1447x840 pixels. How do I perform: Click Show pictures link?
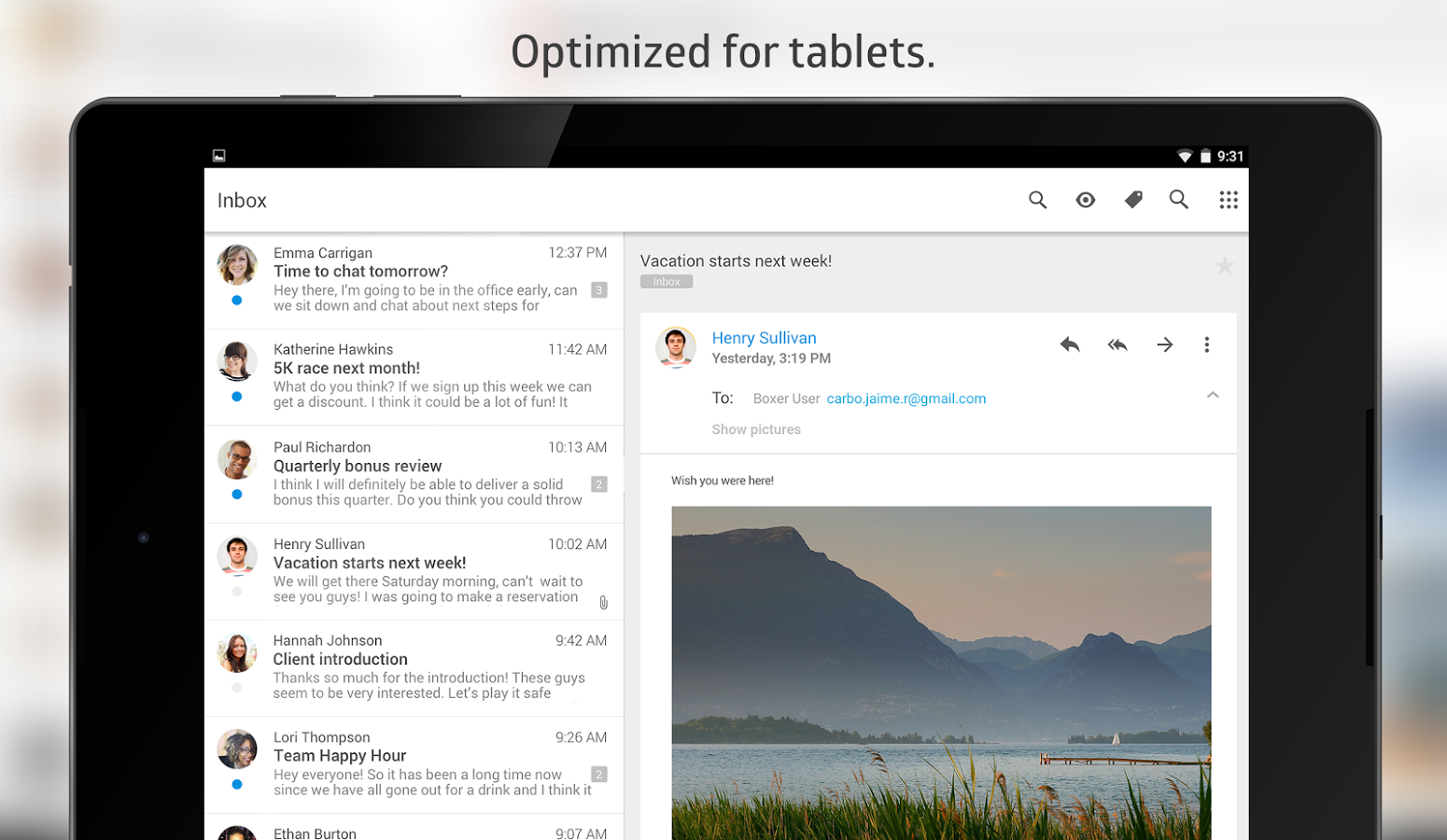pos(756,429)
